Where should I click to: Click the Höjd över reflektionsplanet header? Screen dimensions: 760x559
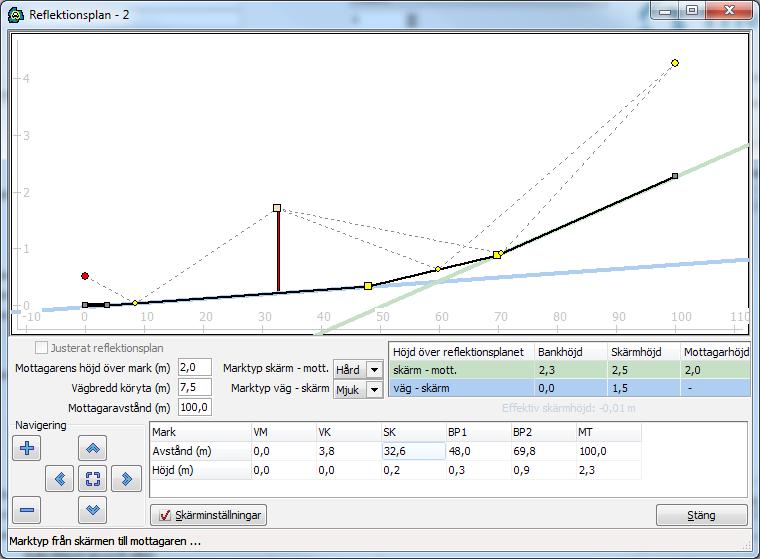(x=461, y=352)
